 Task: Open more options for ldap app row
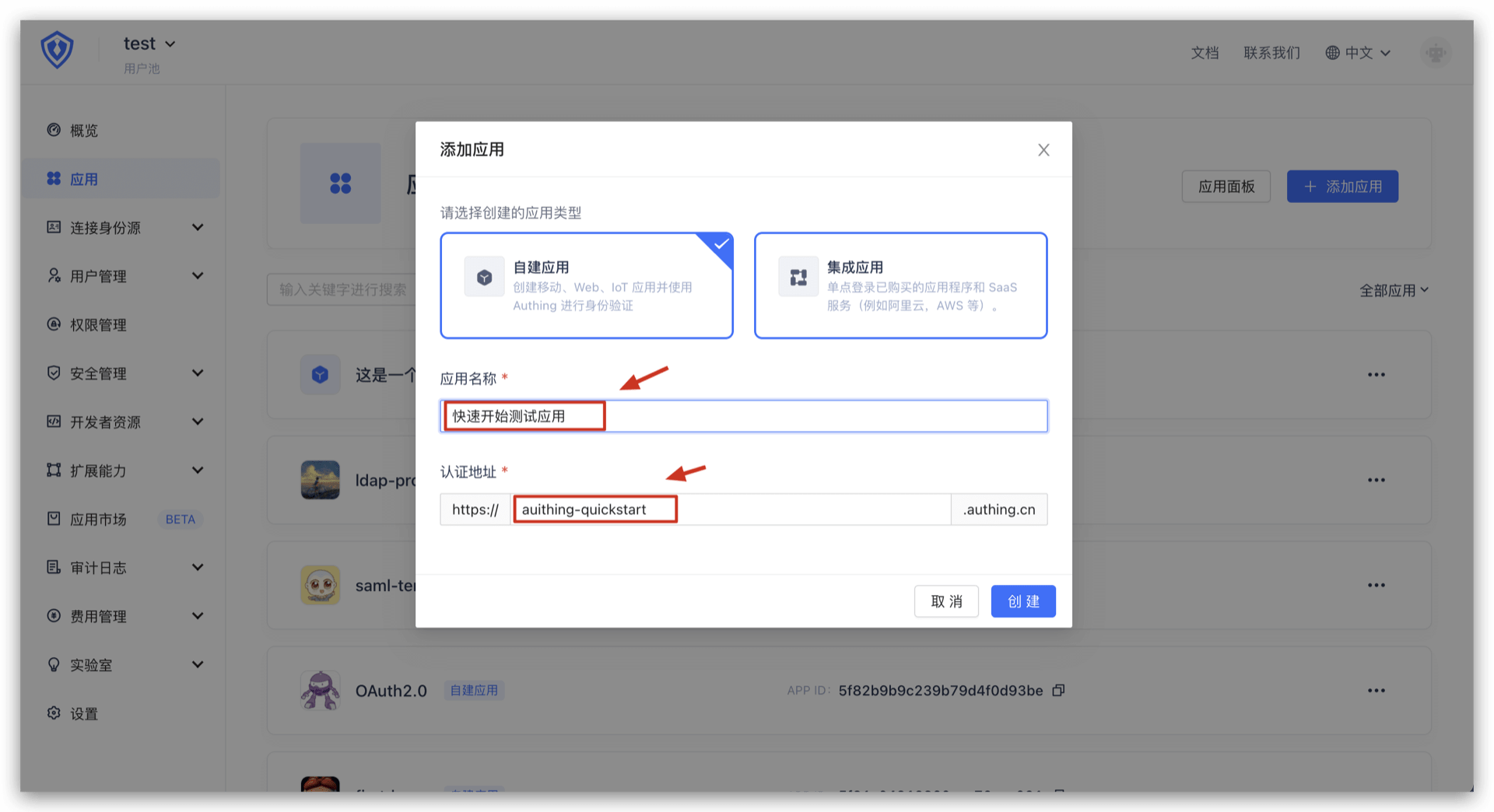tap(1376, 480)
